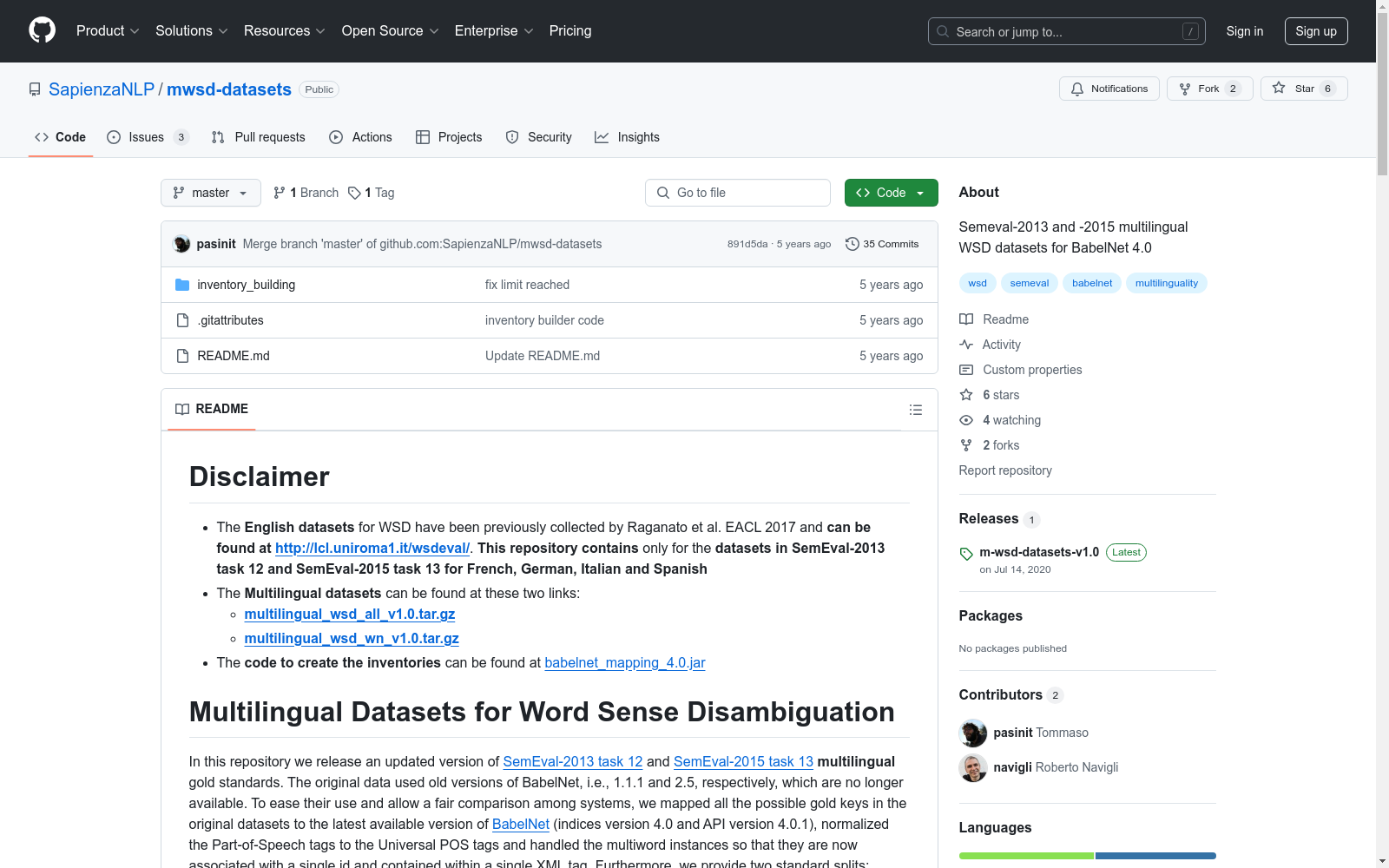View the Insights tab
The image size is (1389, 868).
(x=627, y=137)
